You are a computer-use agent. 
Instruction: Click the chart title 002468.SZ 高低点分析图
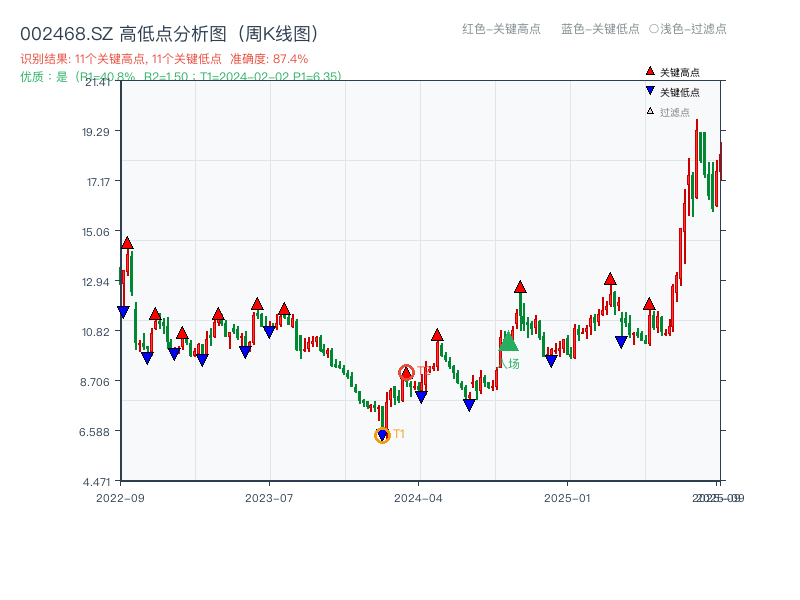(169, 34)
